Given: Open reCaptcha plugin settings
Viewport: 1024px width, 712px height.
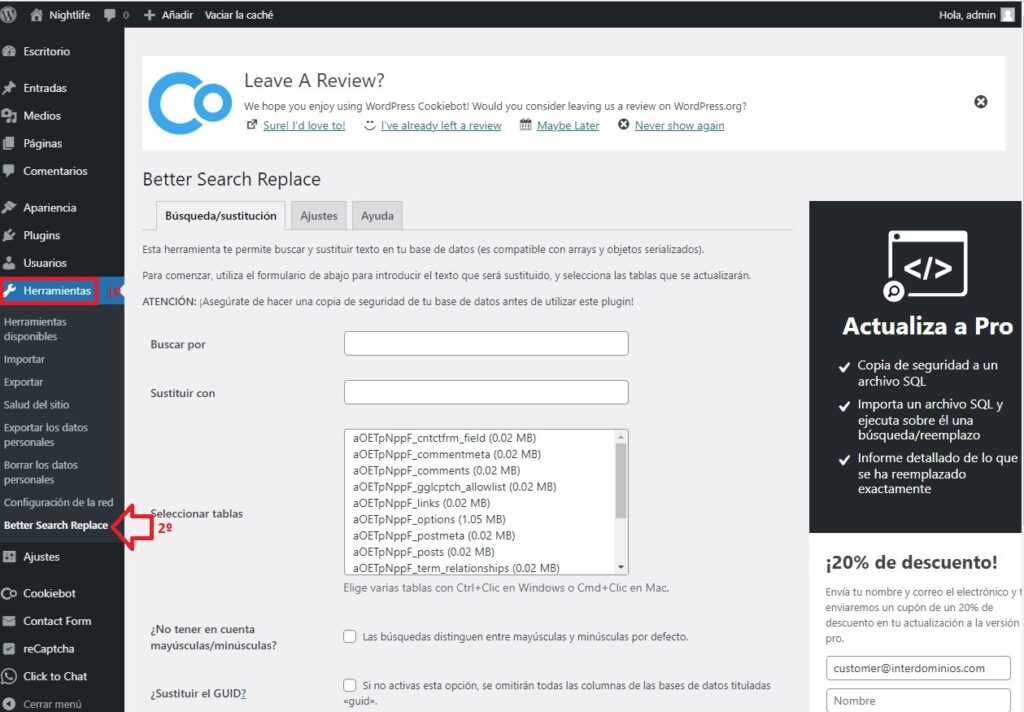Looking at the screenshot, I should pos(48,649).
